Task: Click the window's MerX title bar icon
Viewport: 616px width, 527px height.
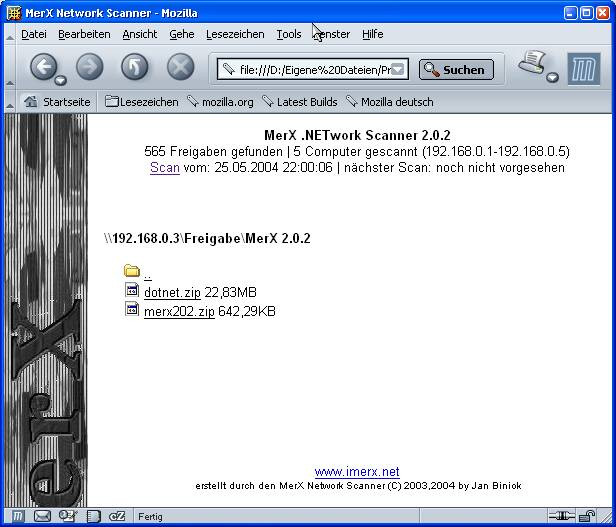Action: pos(13,13)
